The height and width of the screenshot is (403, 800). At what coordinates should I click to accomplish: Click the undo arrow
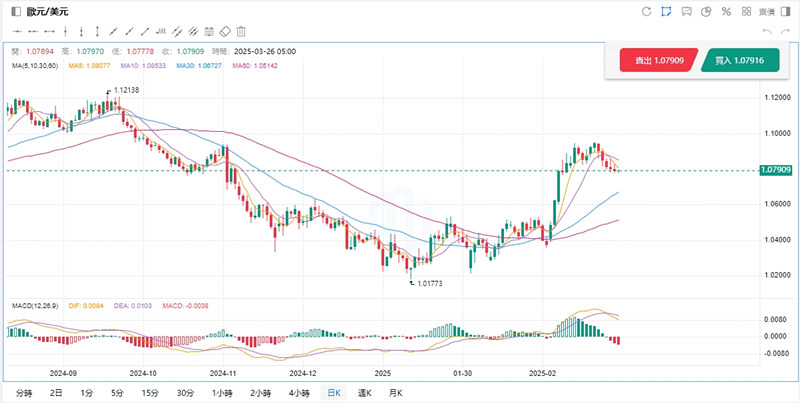pyautogui.click(x=767, y=32)
